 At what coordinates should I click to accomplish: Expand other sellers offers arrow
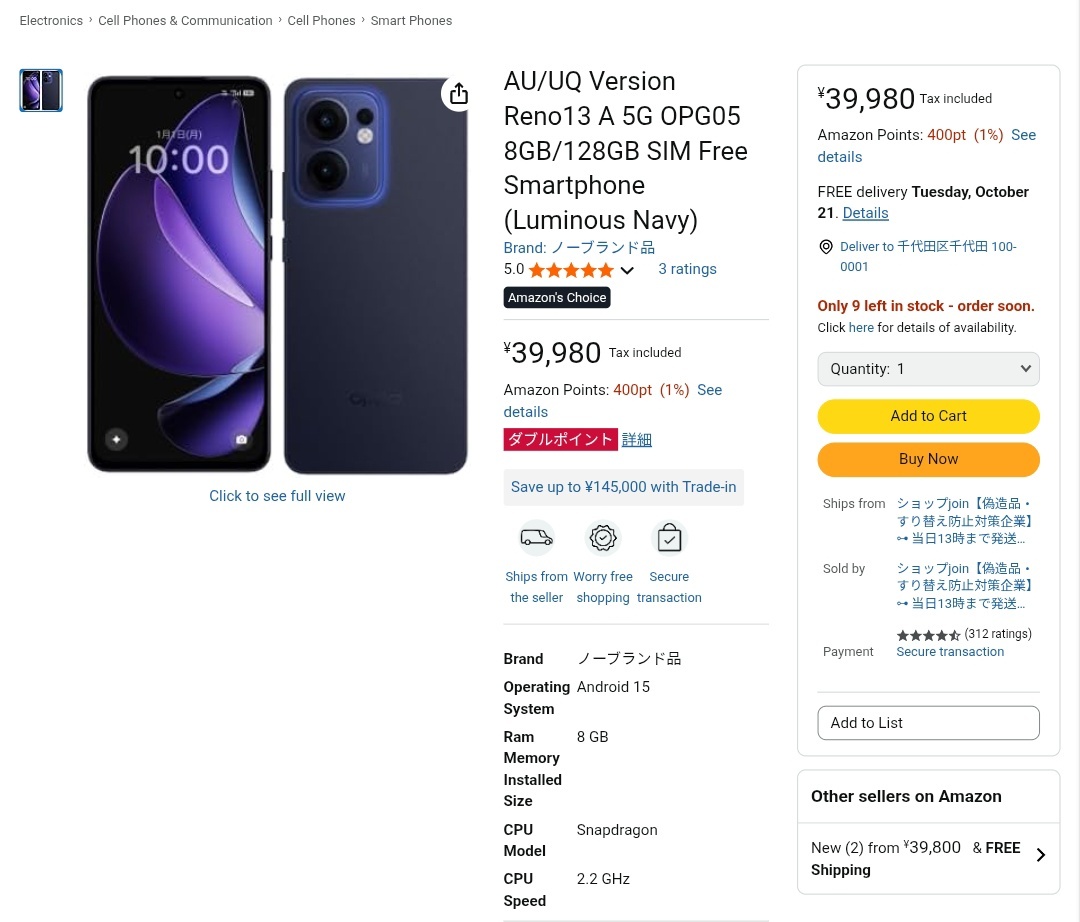1041,856
